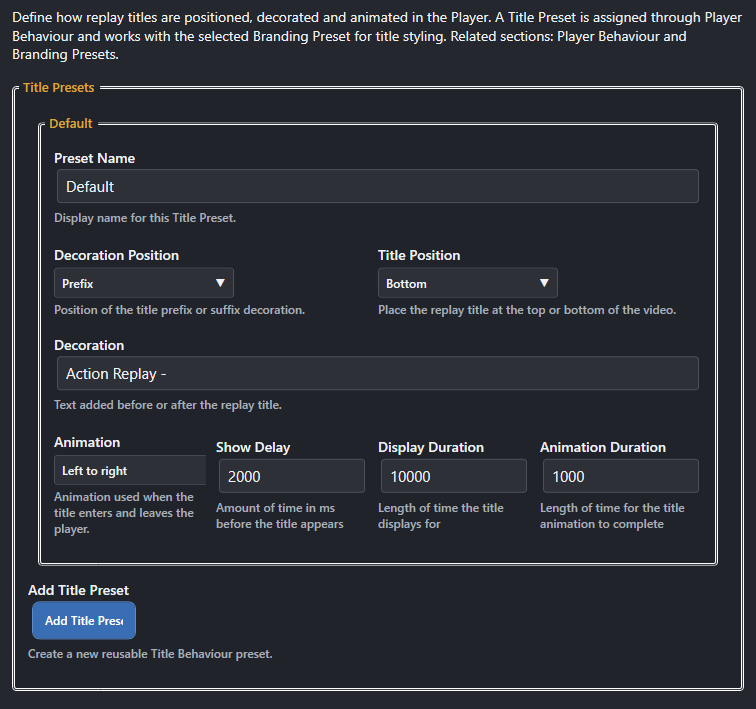
Task: Click 'Create a new reusable Title Behaviour preset.'
Action: [x=150, y=654]
